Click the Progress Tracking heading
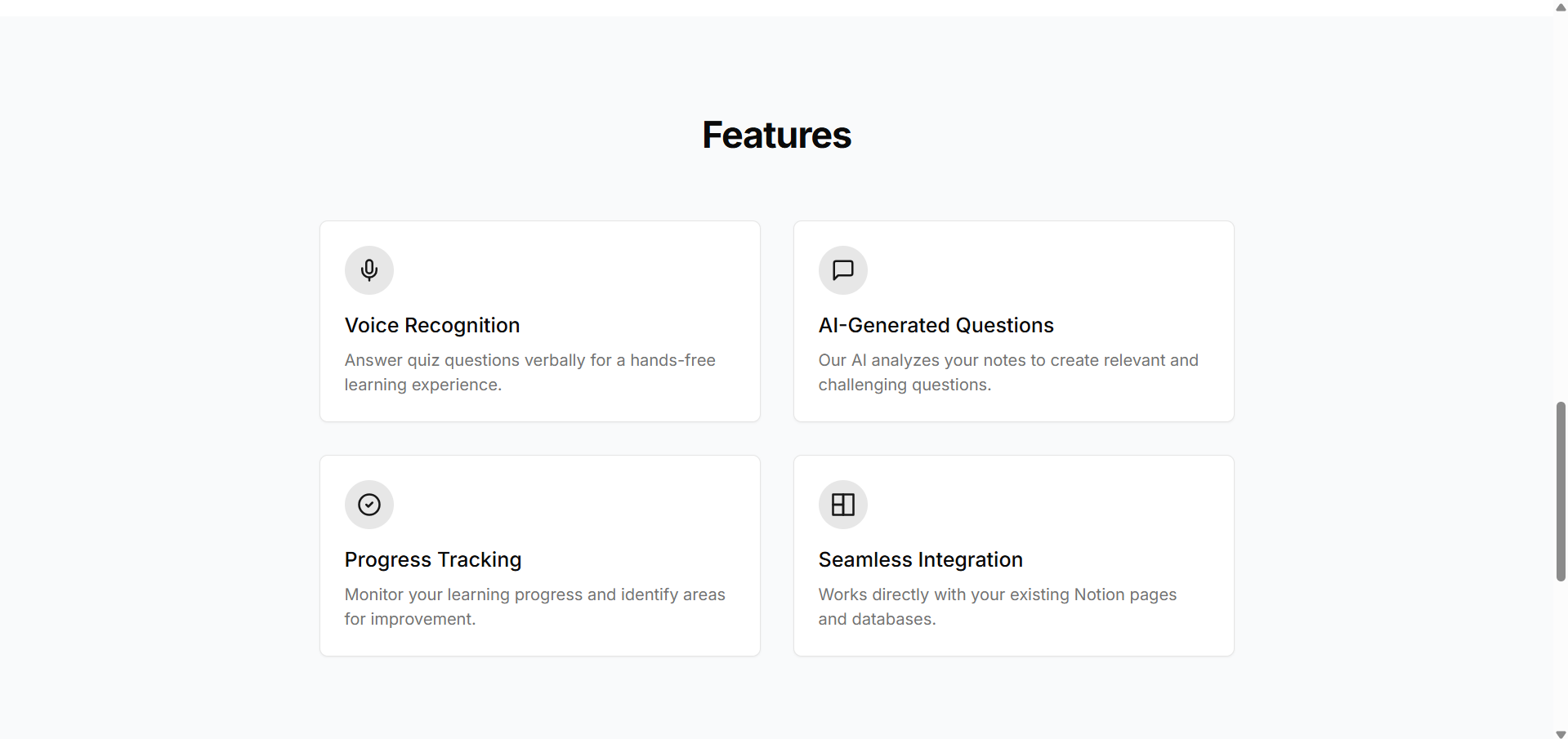This screenshot has height=739, width=1568. 433,559
